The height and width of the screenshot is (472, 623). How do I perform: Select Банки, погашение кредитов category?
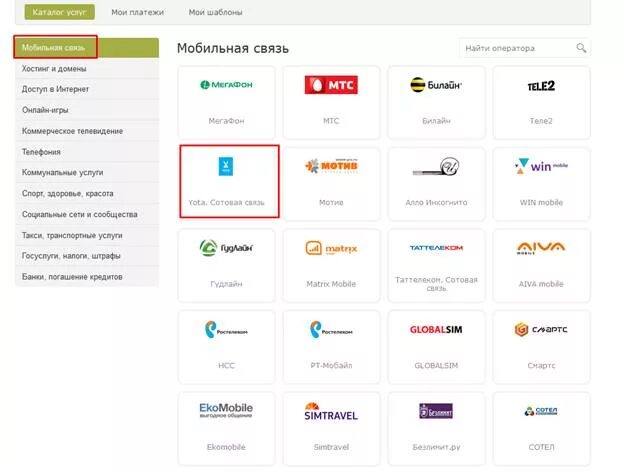[87, 277]
